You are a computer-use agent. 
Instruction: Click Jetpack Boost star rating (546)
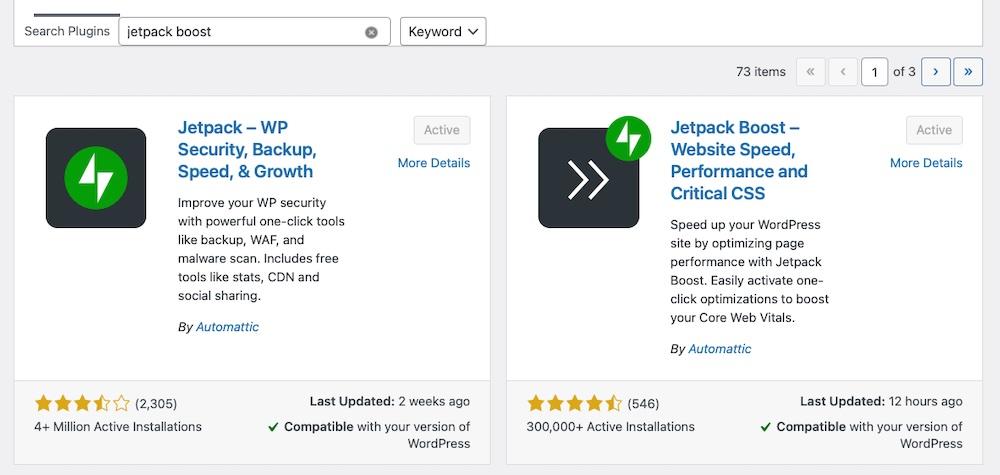pyautogui.click(x=574, y=403)
